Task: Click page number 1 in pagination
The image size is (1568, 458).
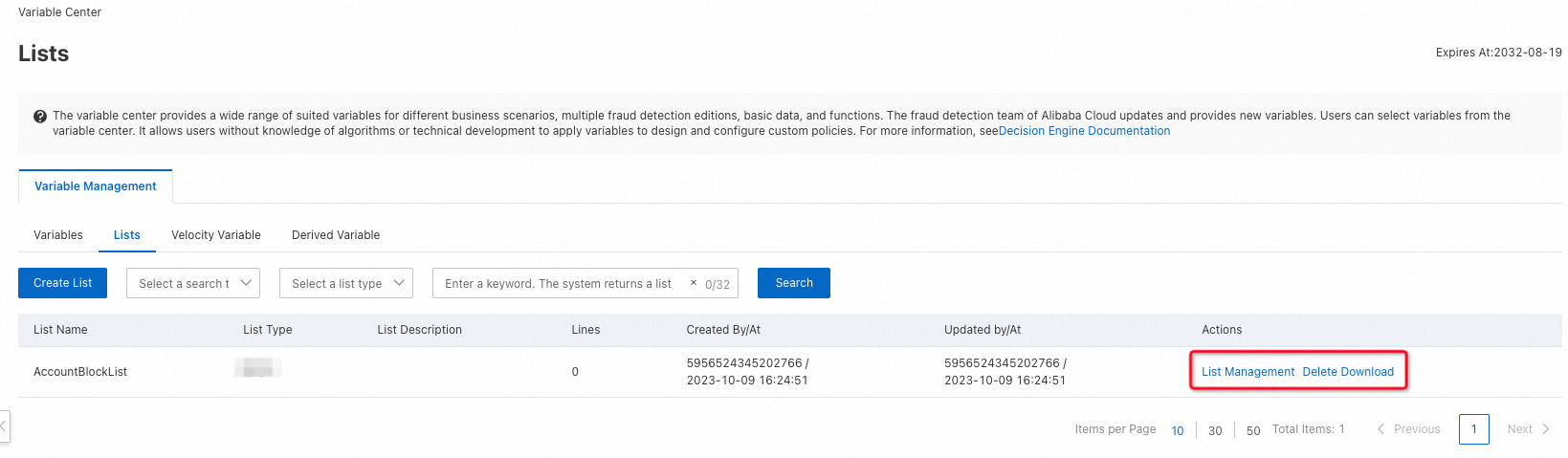Action: coord(1473,429)
